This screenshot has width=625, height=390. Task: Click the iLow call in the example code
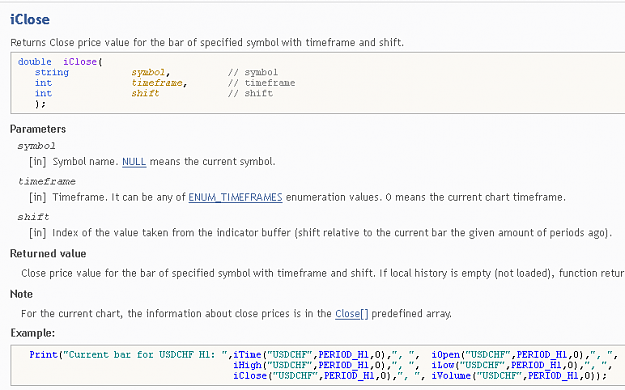pos(443,365)
